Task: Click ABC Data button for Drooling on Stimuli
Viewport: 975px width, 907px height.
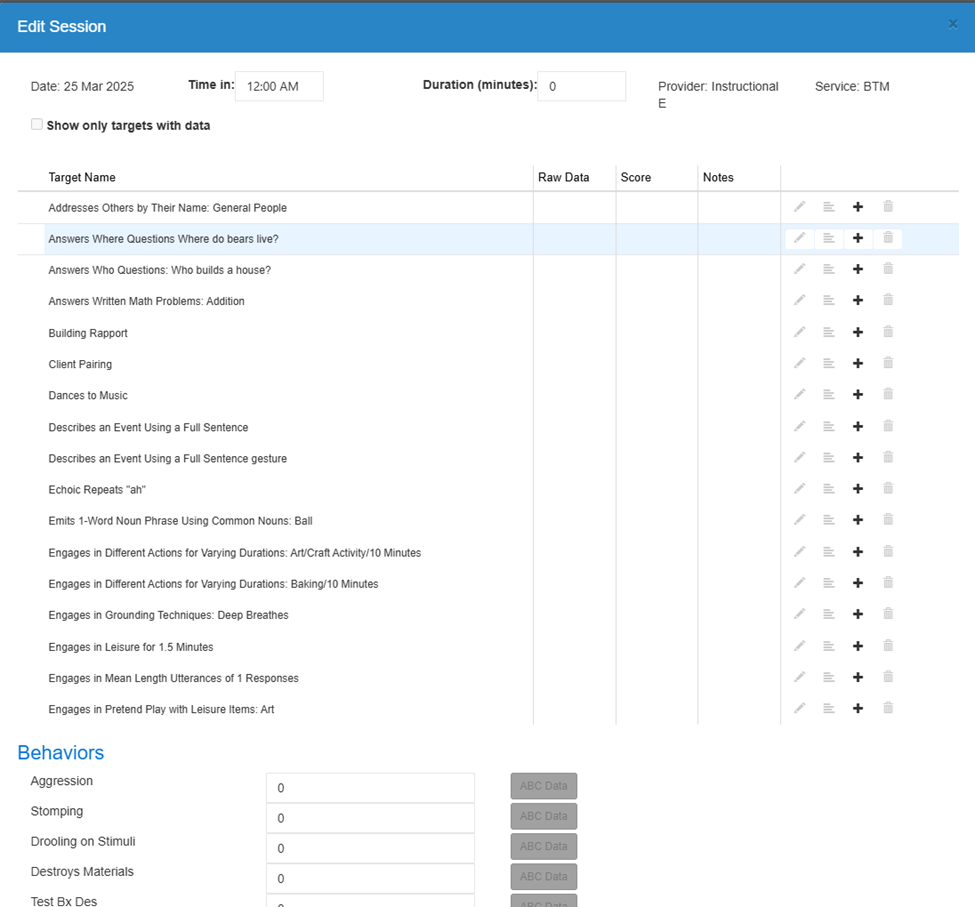Action: (544, 847)
